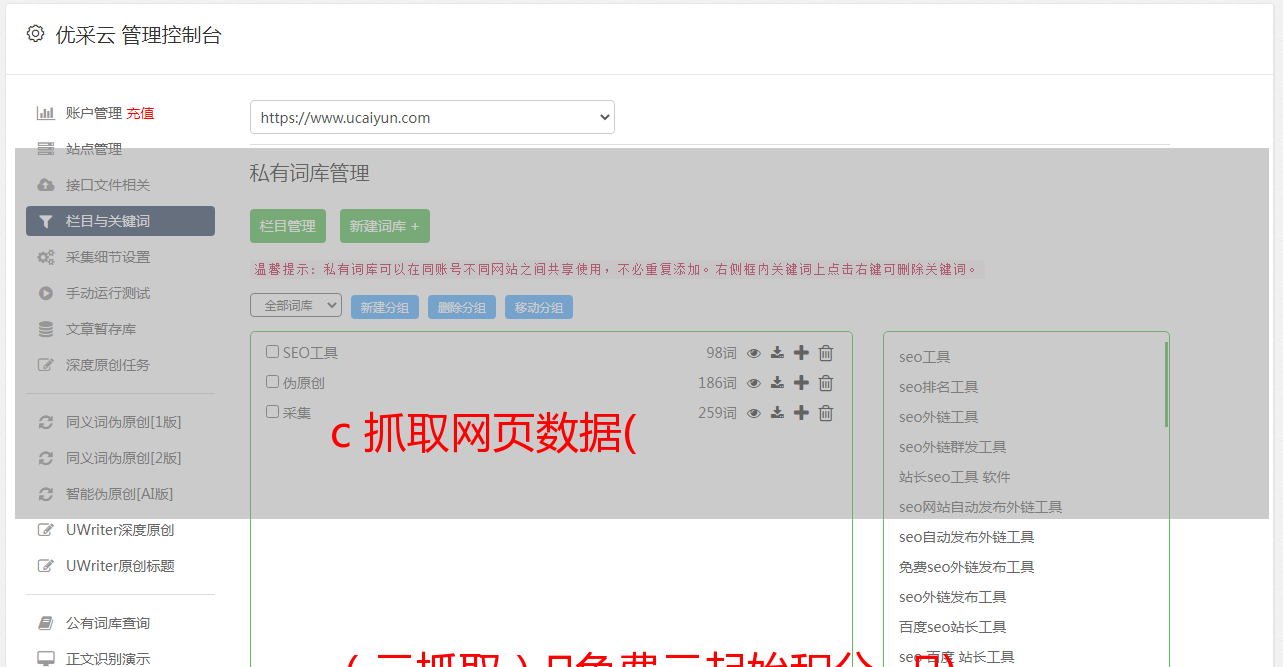
Task: Click the 删除分组 button
Action: pos(462,308)
